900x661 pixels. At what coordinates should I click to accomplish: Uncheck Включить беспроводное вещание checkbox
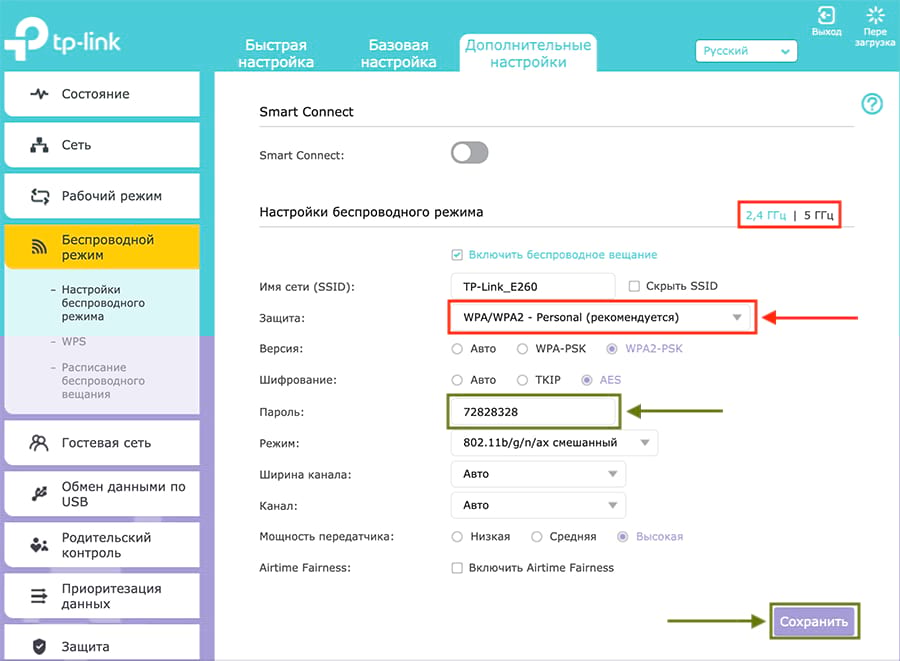tap(457, 255)
